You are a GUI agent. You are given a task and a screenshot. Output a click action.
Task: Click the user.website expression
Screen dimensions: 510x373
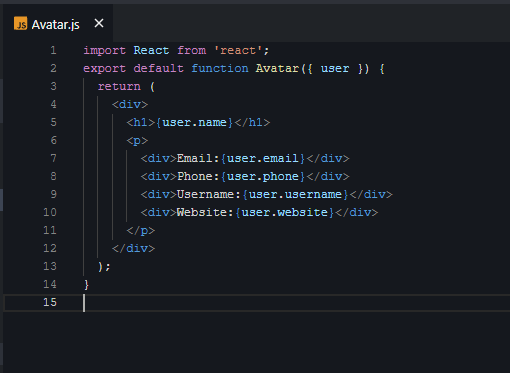(x=284, y=212)
